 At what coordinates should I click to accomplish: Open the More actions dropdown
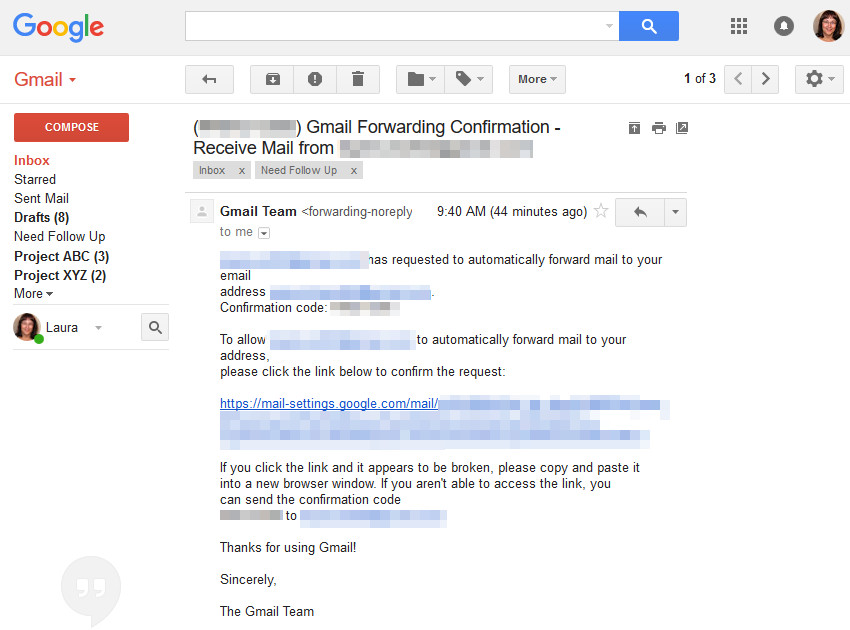pos(537,79)
